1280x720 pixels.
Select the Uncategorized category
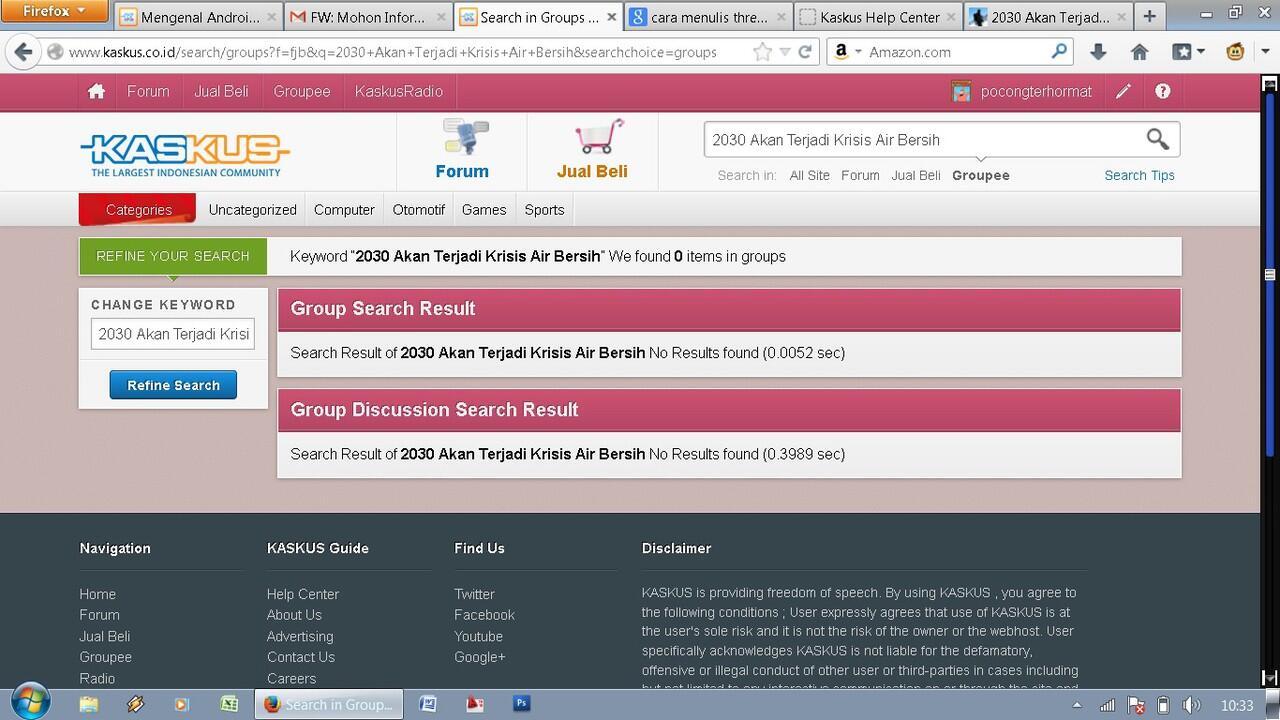[x=252, y=210]
